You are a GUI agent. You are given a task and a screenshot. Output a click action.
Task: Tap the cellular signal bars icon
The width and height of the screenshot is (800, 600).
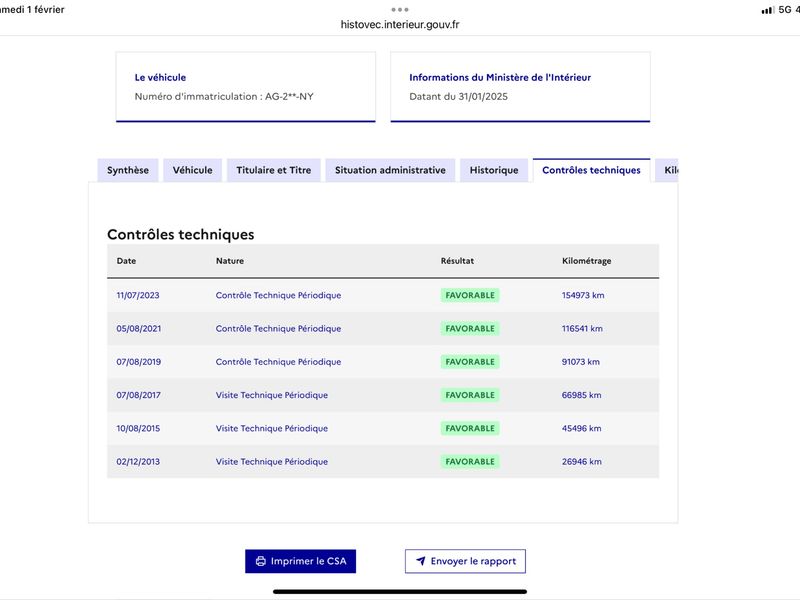767,10
